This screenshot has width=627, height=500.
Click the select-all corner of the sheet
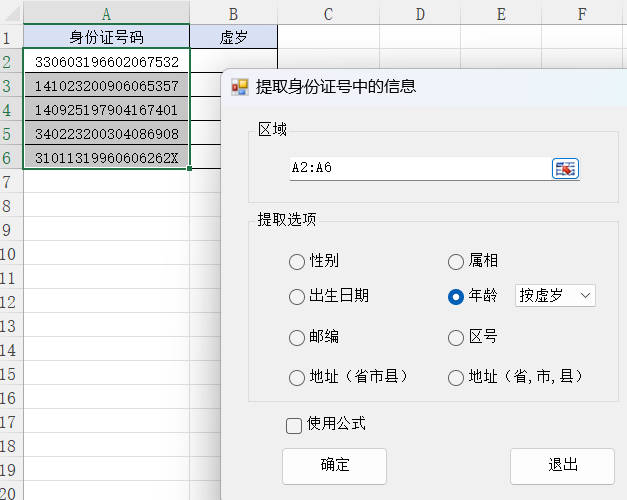click(x=11, y=13)
